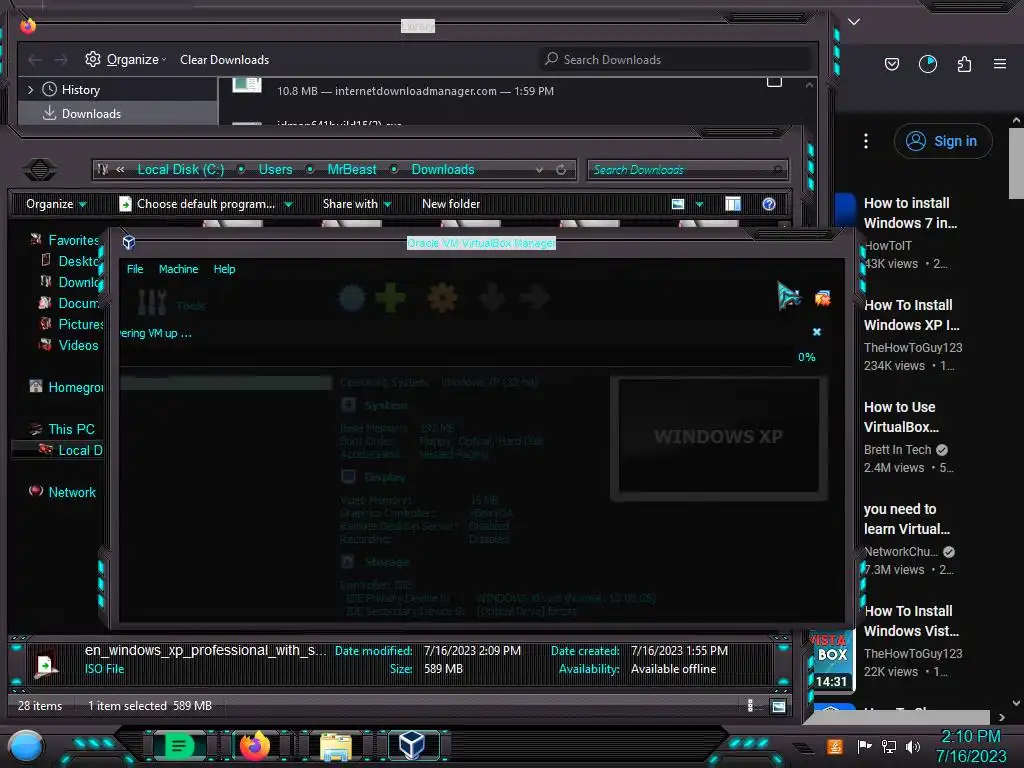Click the Pocket save icon in Firefox
Screen dimensions: 1024x768
tap(891, 63)
